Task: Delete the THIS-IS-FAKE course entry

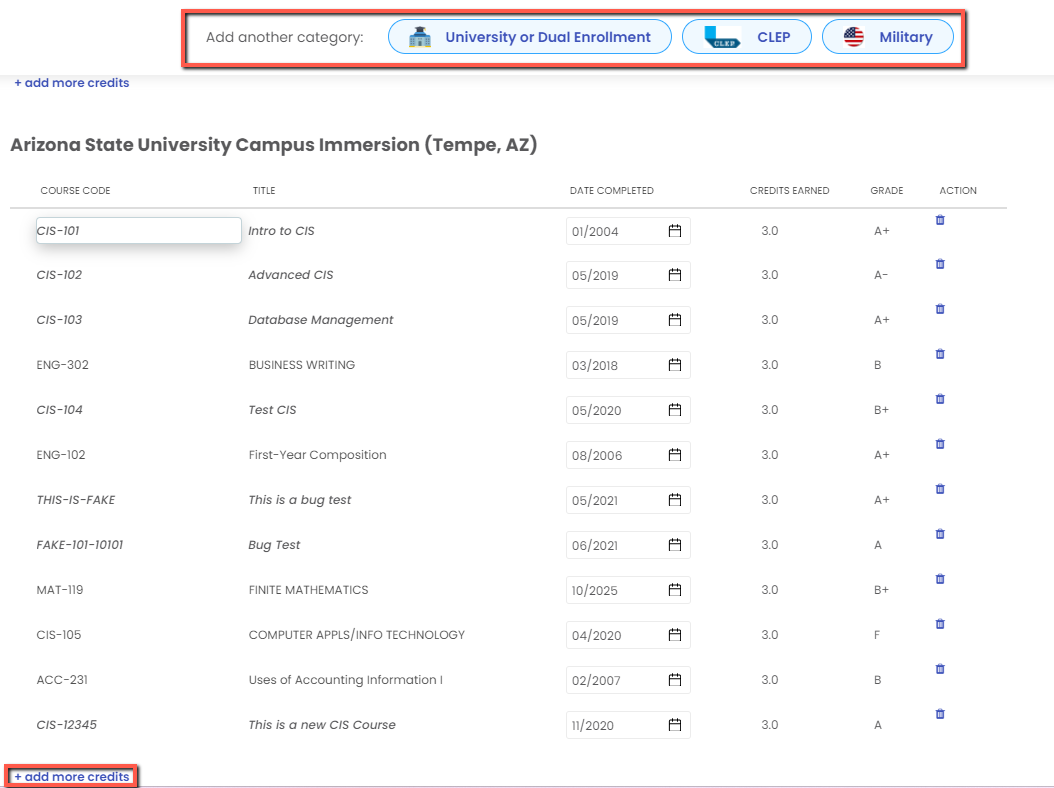Action: pos(939,489)
